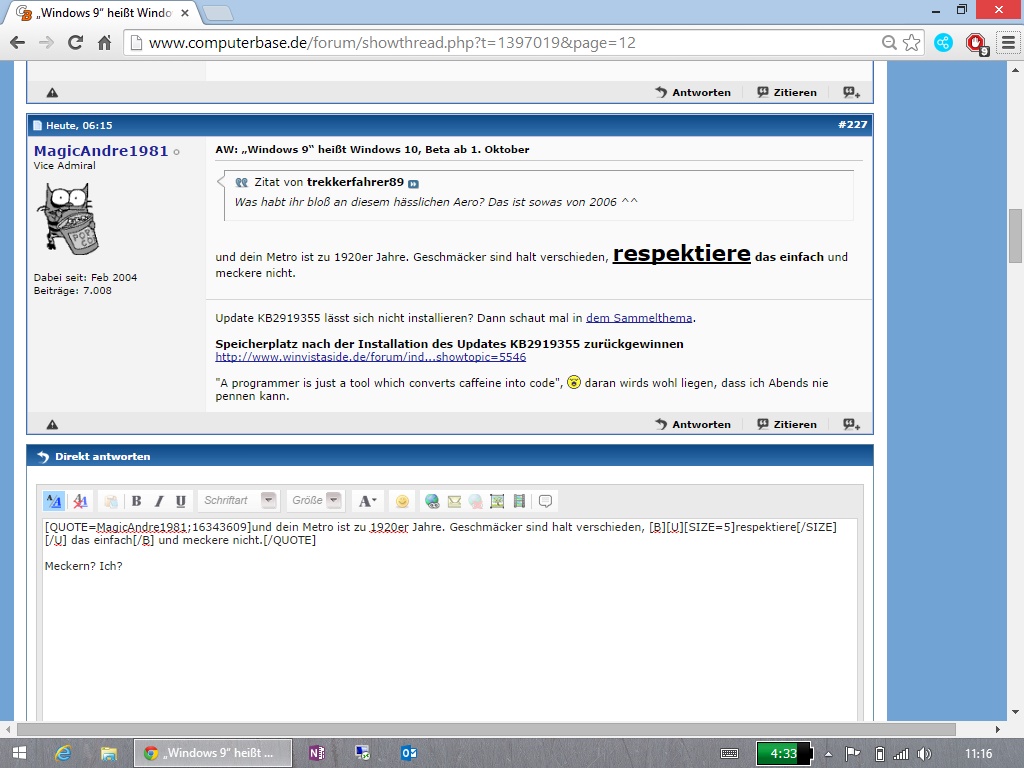The image size is (1024, 768).
Task: Open a new Chrome tab
Action: coord(217,13)
